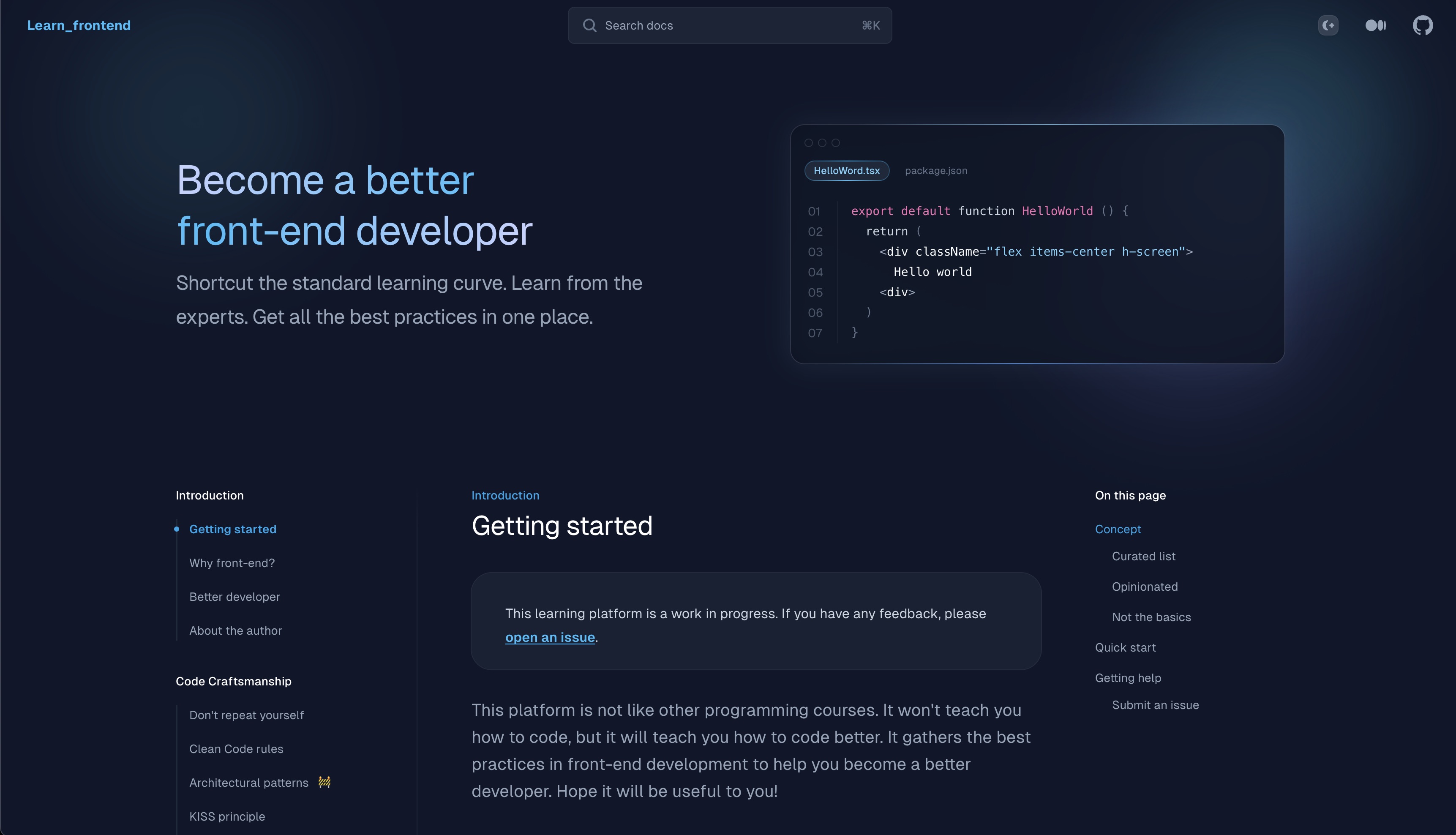
Task: Go to the Learn_frontend home logo
Action: [x=79, y=25]
